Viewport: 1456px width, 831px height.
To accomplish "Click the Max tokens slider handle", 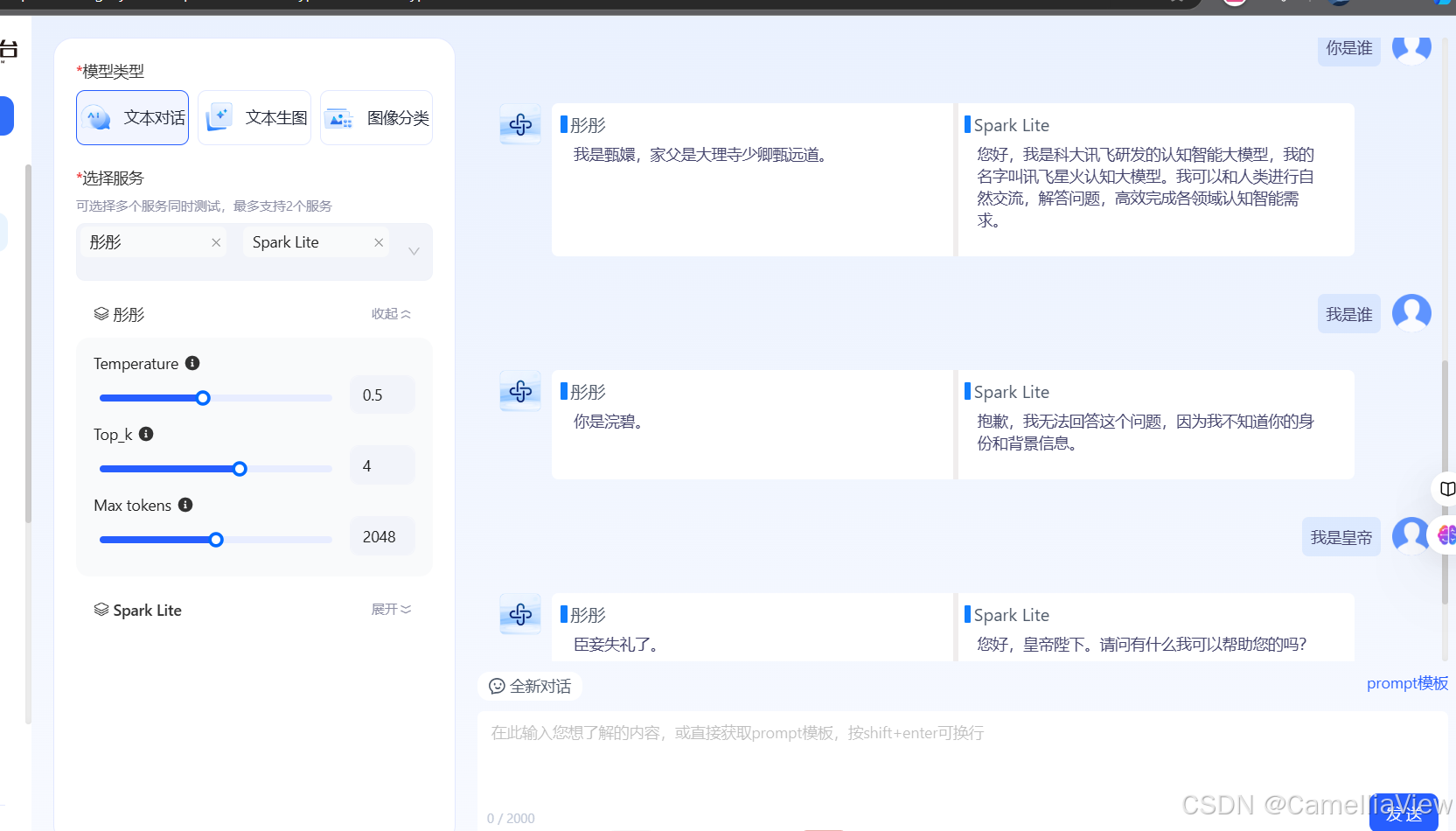I will click(216, 540).
